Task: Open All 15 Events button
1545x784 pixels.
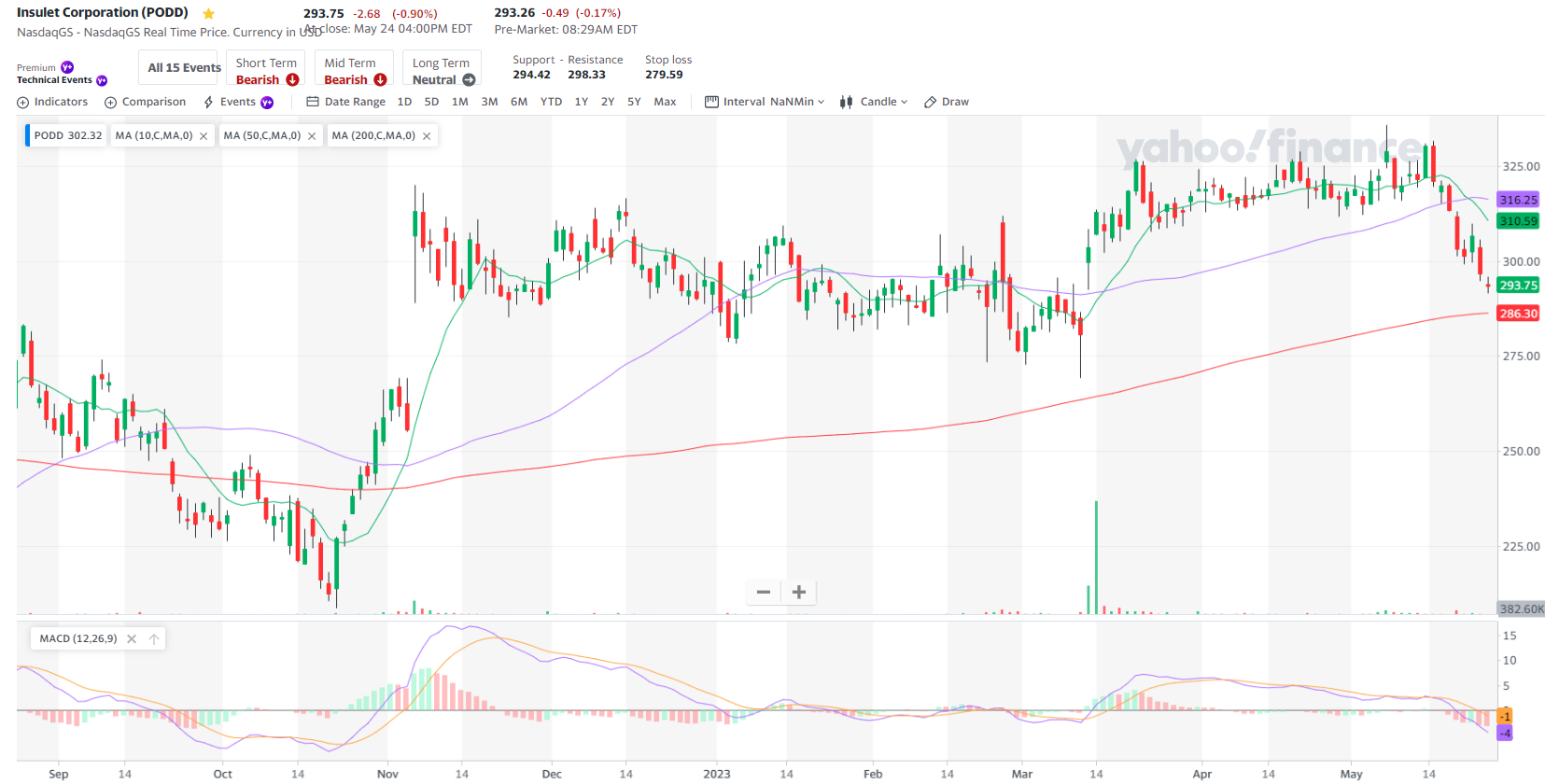Action: [x=178, y=68]
